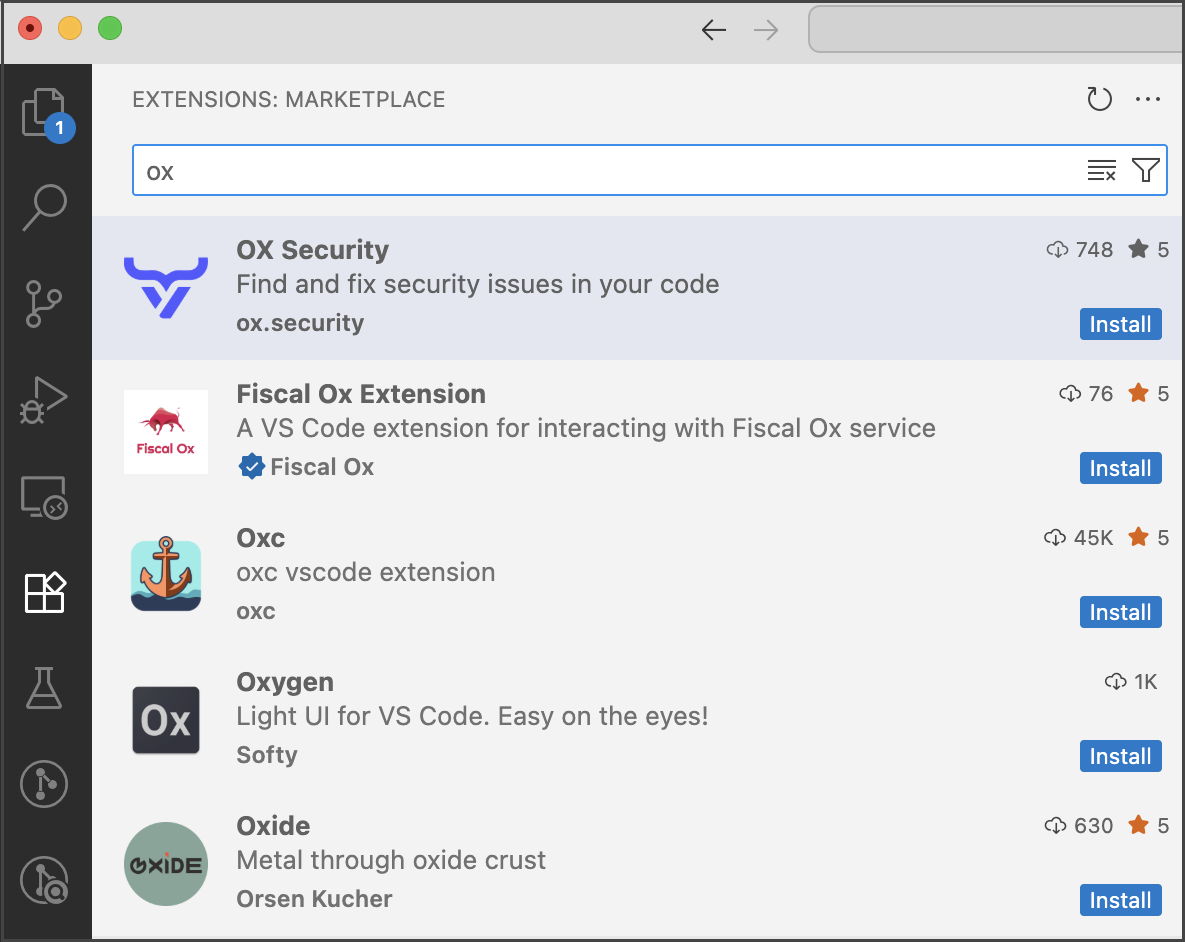Open Views and More Actions menu
This screenshot has width=1185, height=942.
point(1148,99)
